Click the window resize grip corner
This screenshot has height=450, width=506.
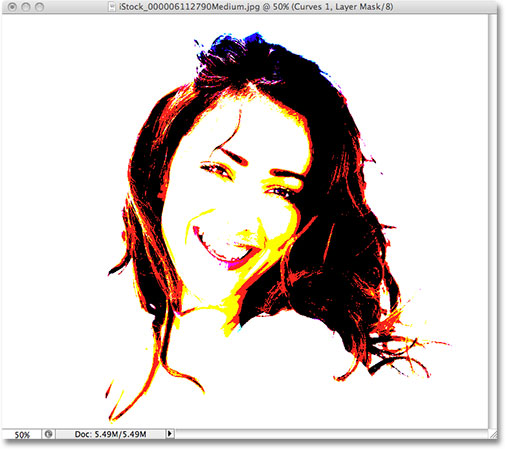point(493,434)
